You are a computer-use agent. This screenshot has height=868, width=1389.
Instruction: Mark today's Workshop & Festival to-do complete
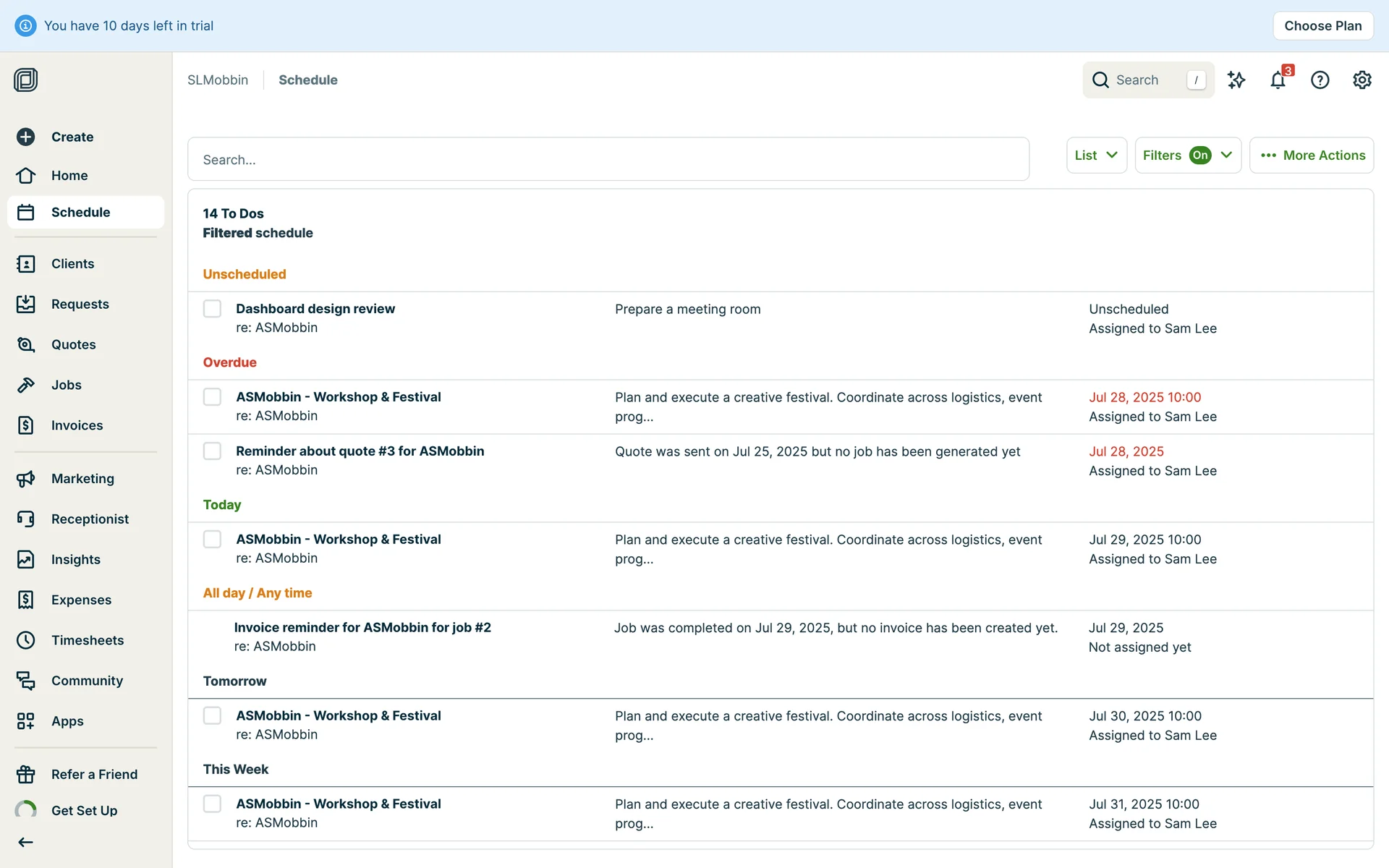212,540
